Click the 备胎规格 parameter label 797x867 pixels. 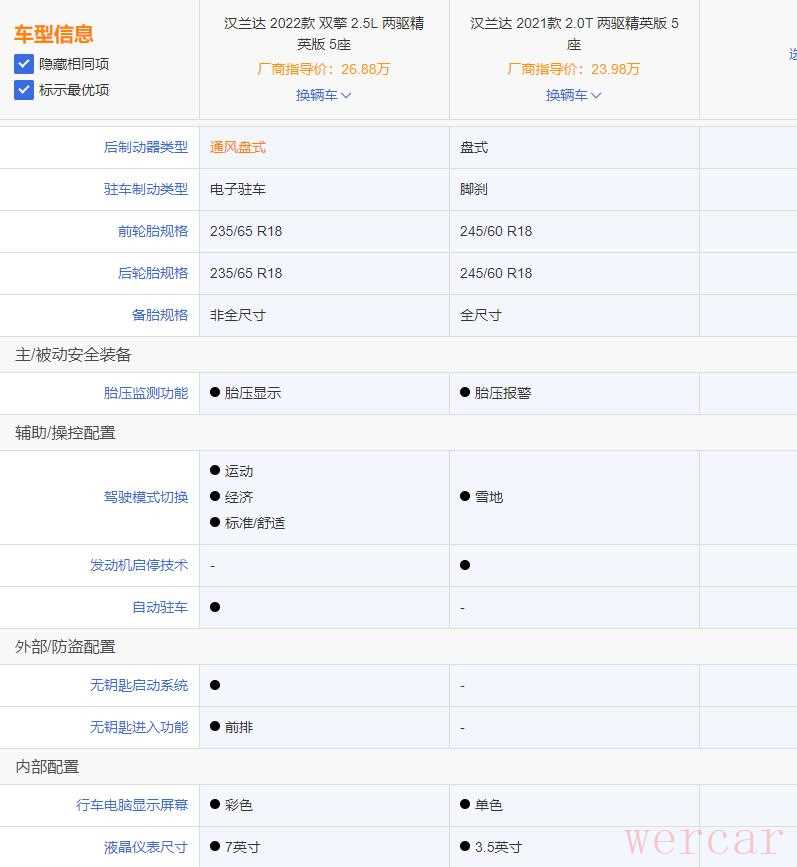(x=160, y=315)
